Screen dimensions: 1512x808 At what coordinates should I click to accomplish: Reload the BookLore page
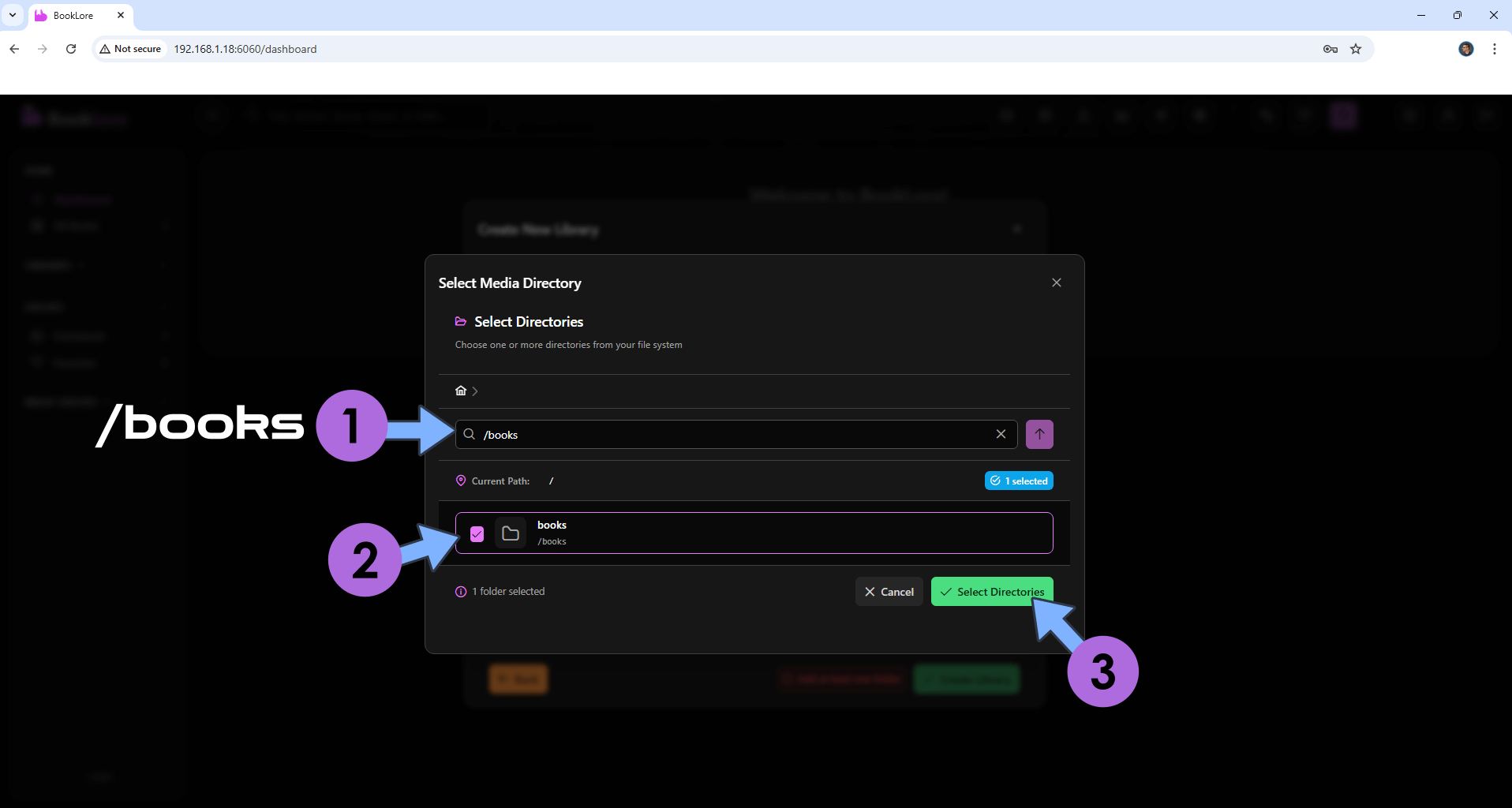click(x=71, y=49)
